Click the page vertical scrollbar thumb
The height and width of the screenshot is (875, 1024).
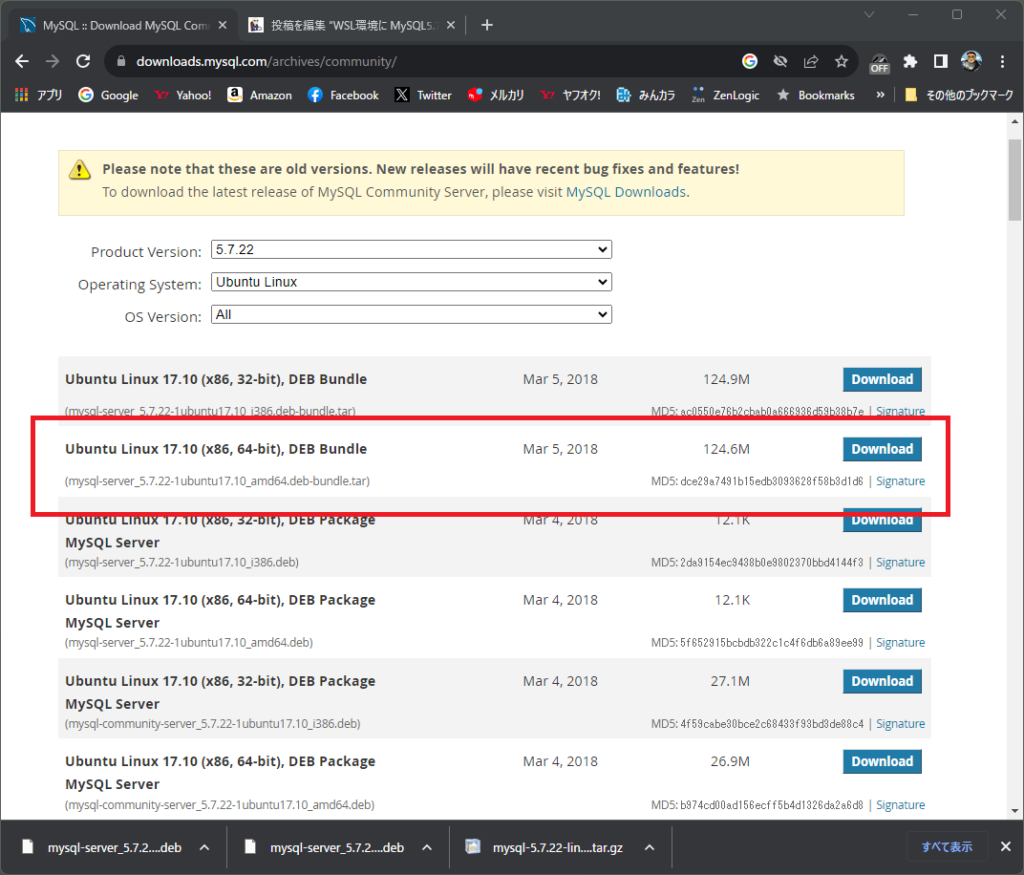[1014, 180]
